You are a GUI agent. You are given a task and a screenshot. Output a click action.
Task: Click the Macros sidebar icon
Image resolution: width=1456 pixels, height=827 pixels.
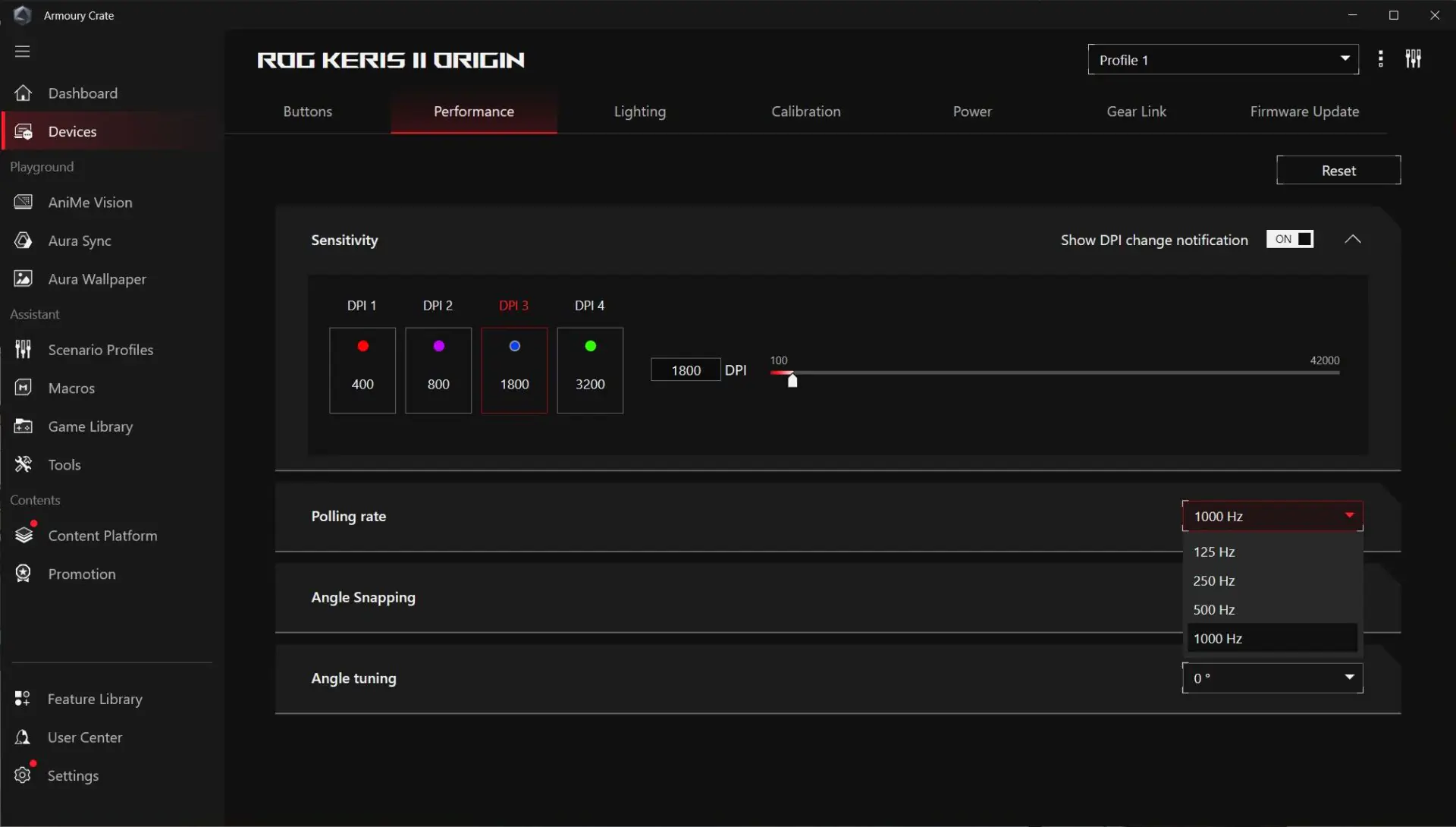pos(23,388)
